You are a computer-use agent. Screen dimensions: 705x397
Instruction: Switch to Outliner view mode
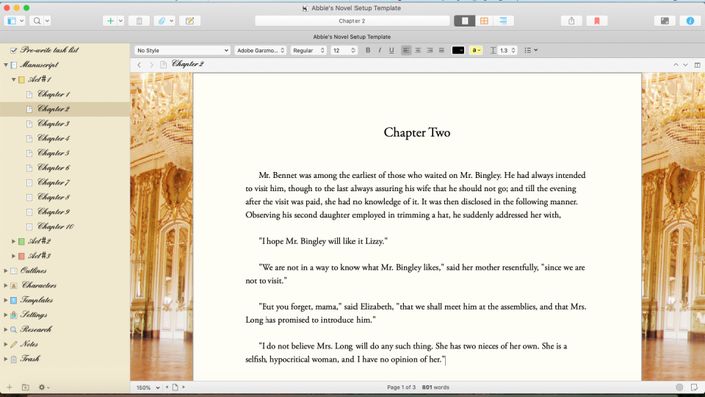point(503,21)
